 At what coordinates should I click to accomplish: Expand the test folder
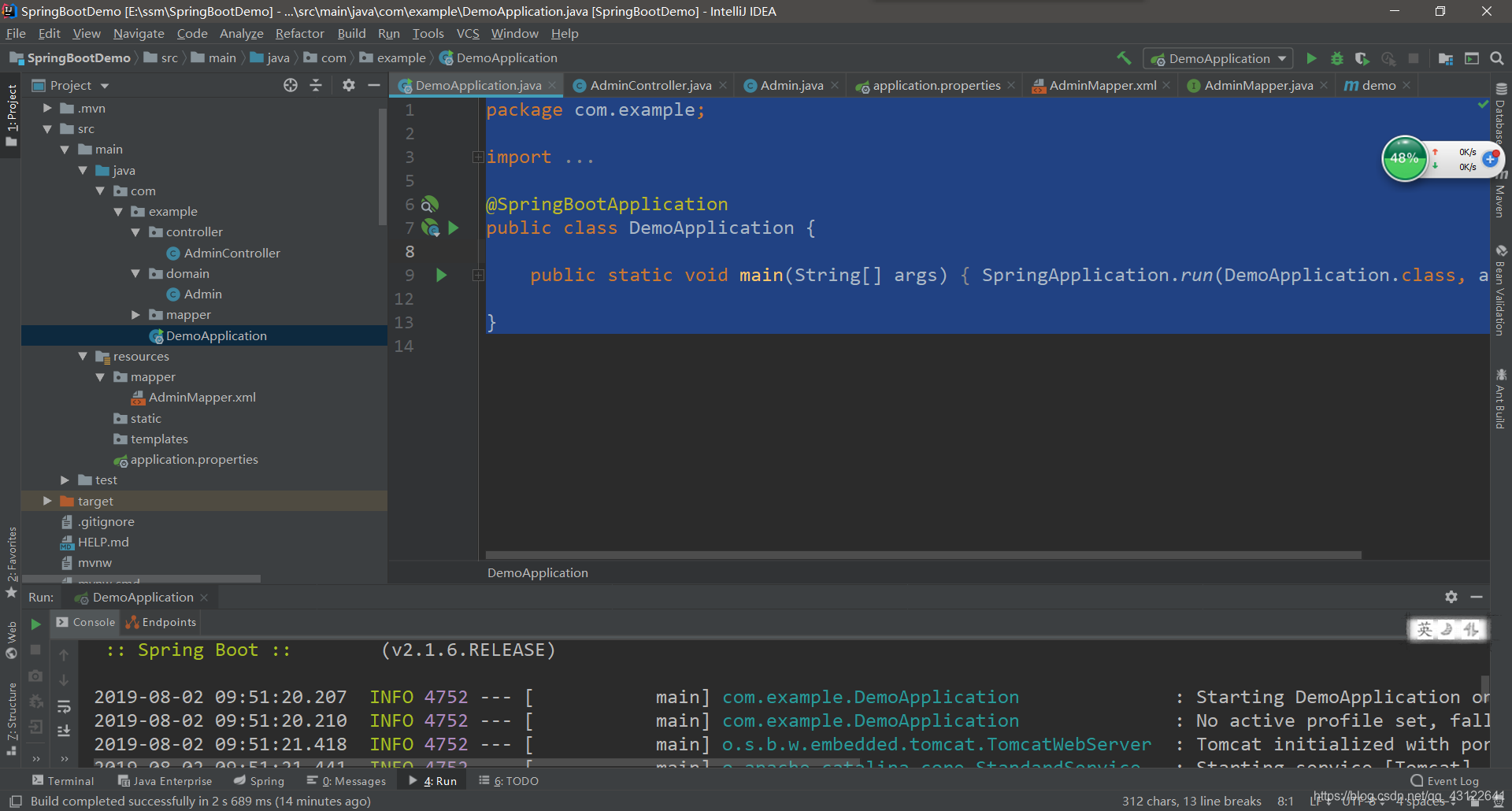tap(65, 480)
